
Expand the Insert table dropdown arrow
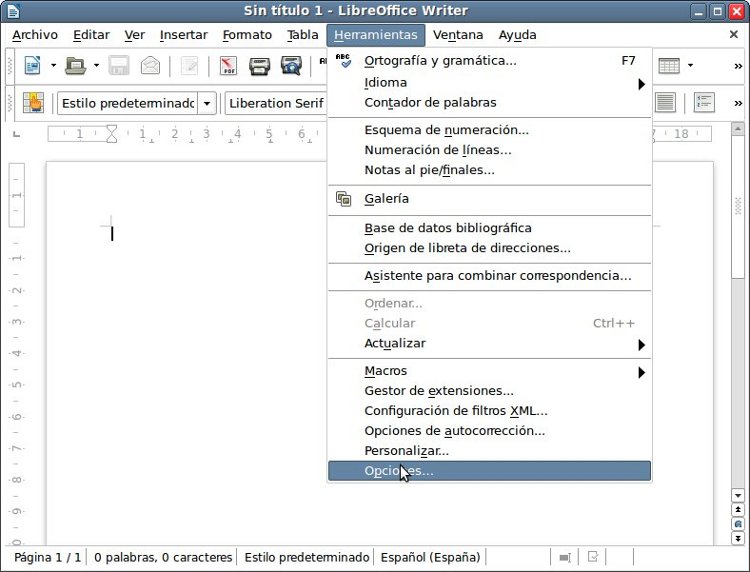[690, 66]
